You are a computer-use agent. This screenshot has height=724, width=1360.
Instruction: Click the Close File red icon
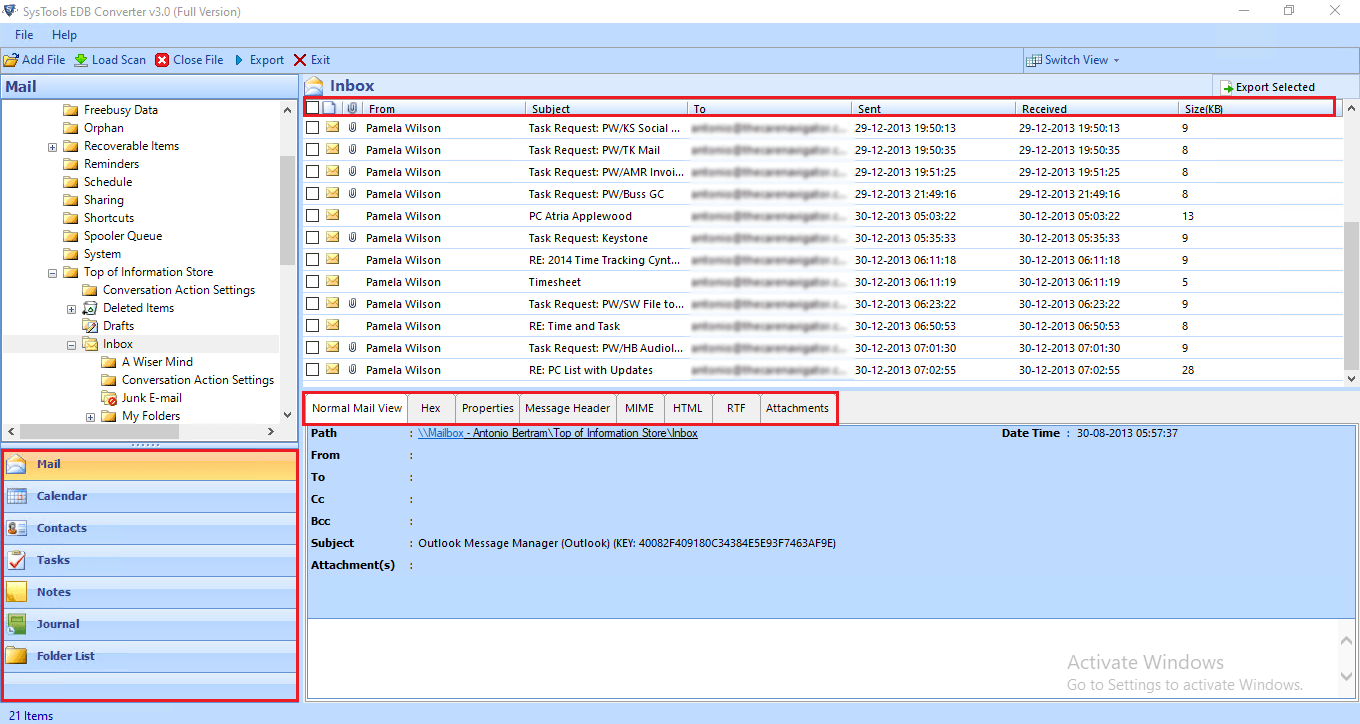pos(162,60)
